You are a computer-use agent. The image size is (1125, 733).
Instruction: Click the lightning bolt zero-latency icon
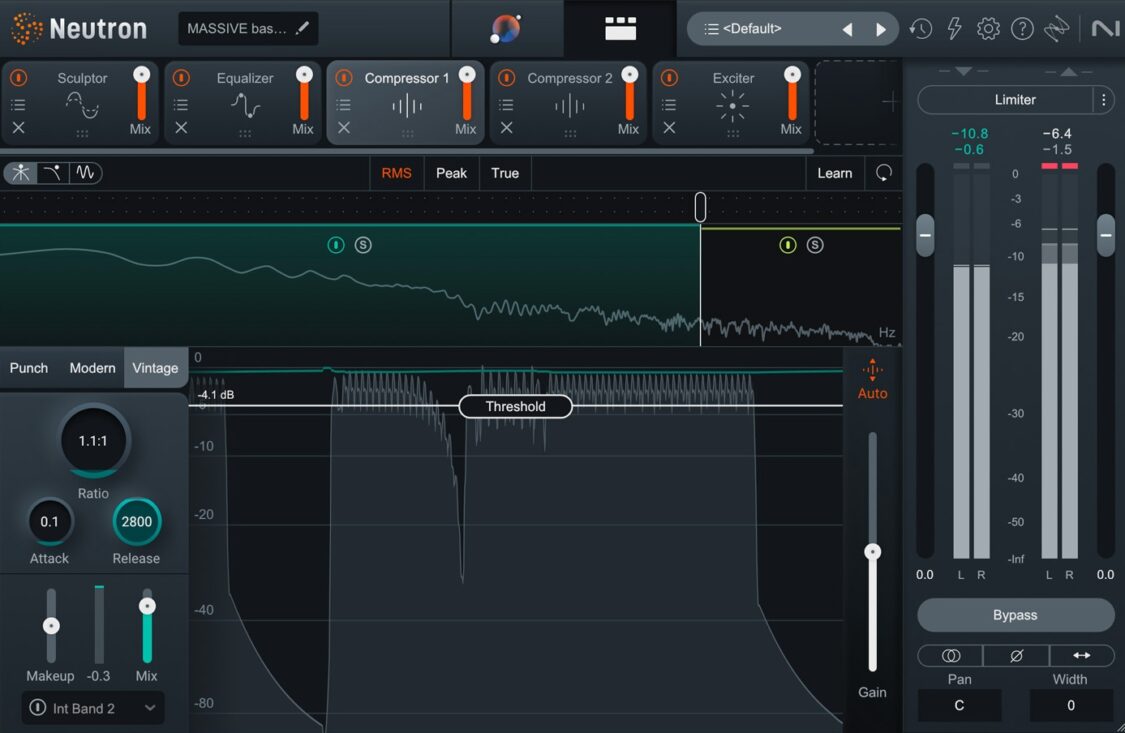click(954, 28)
